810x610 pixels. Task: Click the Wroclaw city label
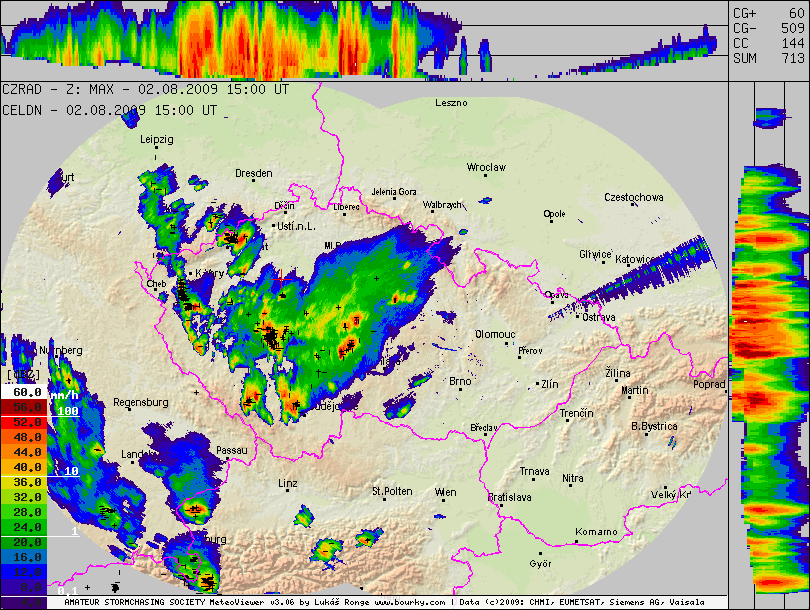tap(486, 167)
